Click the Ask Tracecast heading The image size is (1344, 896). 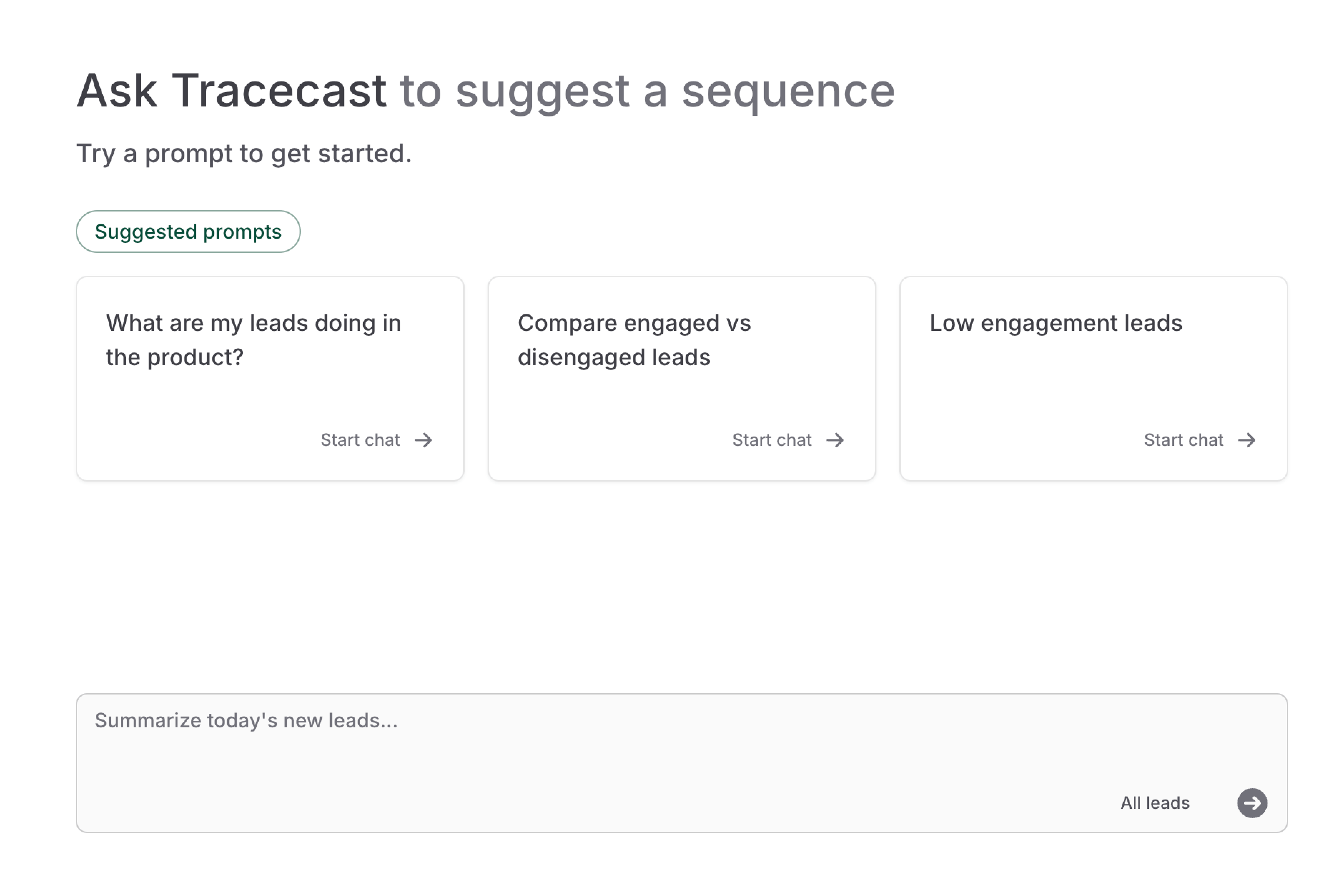pos(232,90)
